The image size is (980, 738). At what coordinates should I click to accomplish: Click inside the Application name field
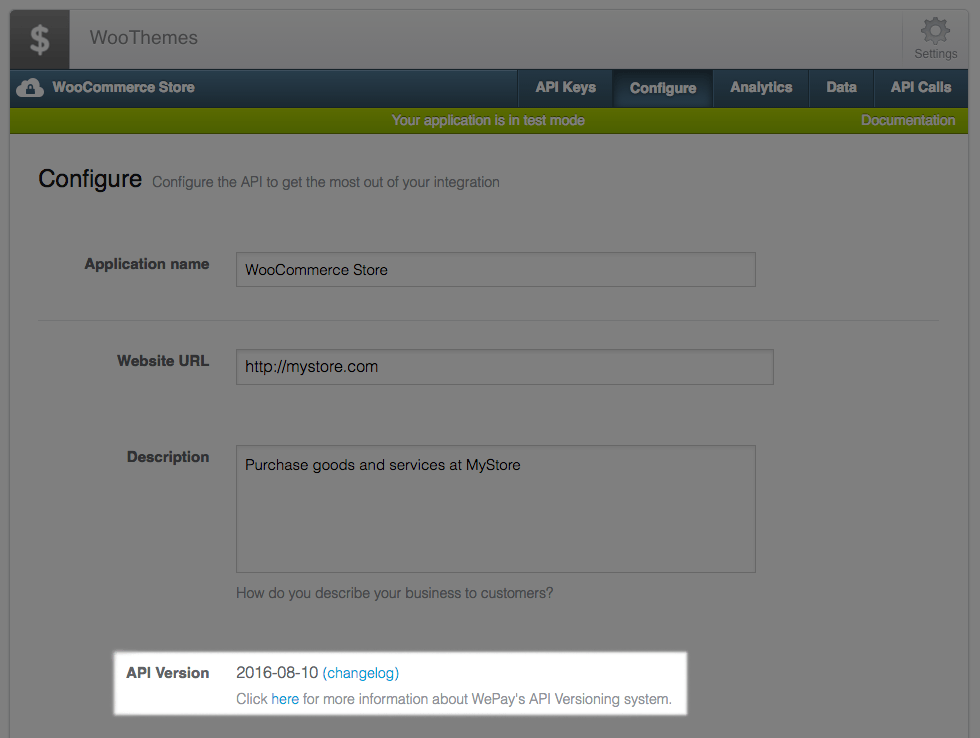tap(495, 269)
